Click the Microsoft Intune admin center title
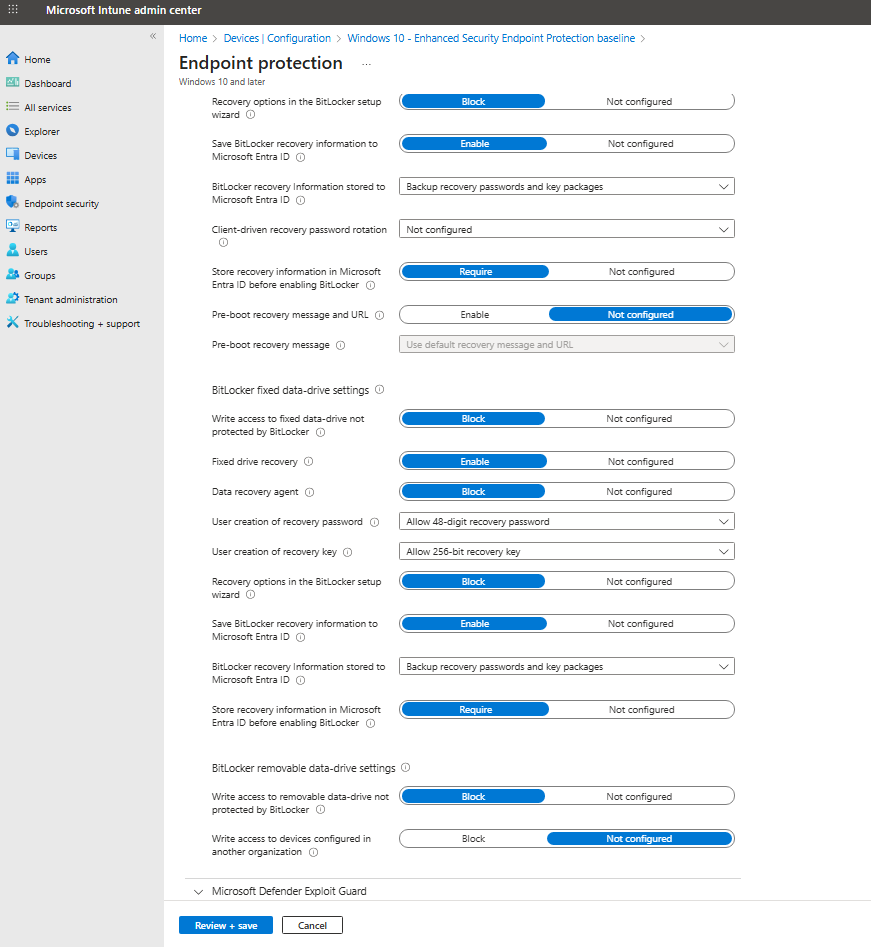 pyautogui.click(x=124, y=10)
